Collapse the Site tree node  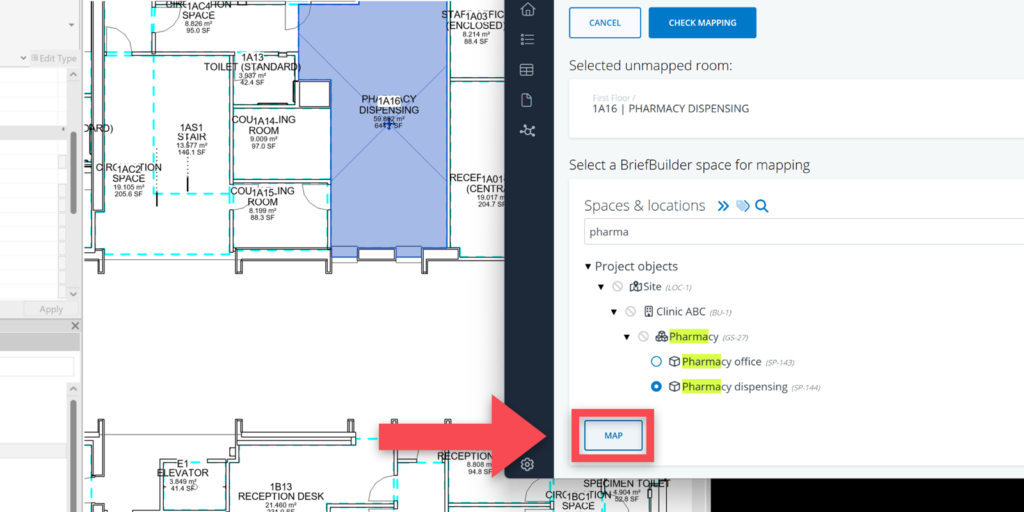tap(601, 287)
